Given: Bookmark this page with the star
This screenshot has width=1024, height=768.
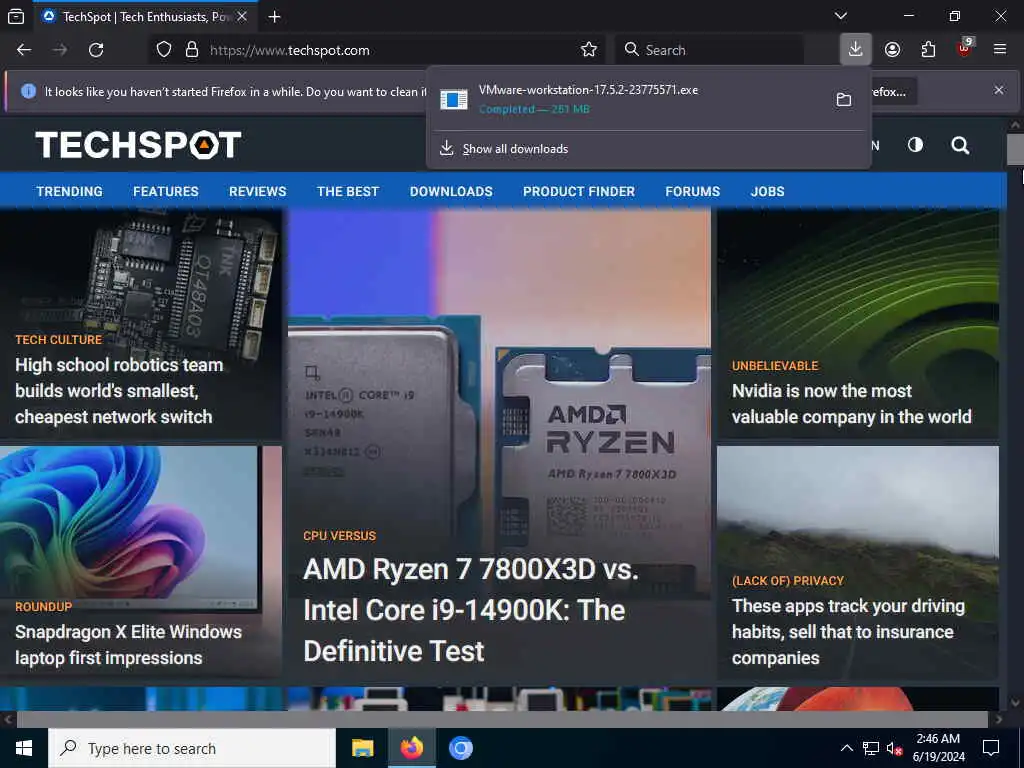Looking at the screenshot, I should click(x=589, y=50).
